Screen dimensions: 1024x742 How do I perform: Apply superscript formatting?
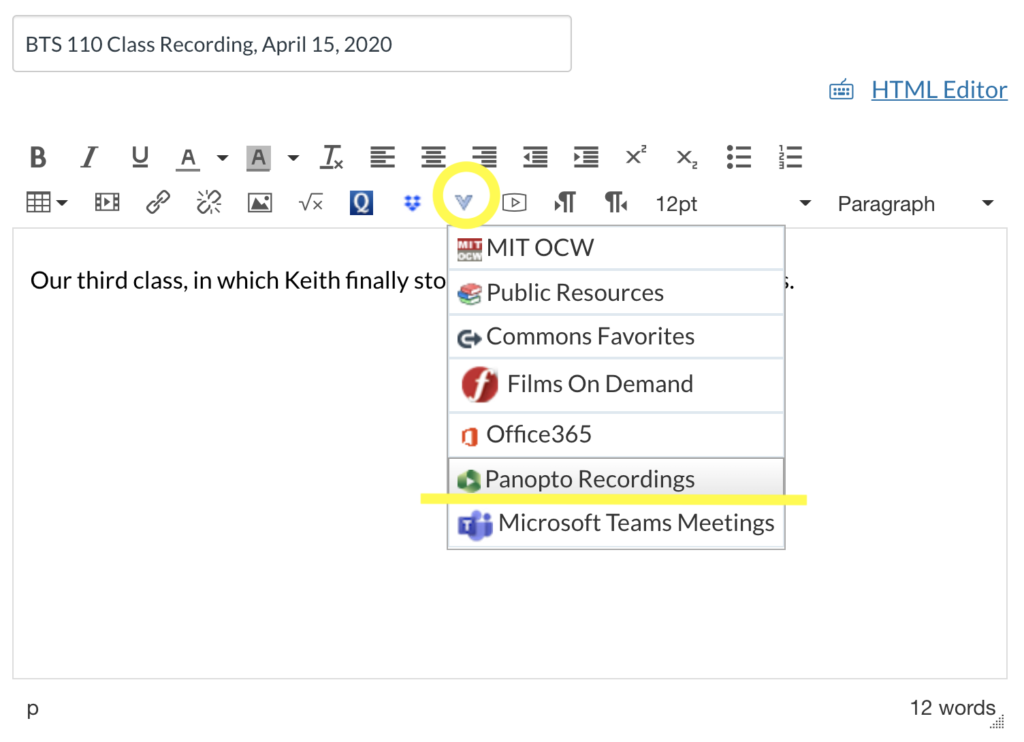pos(636,156)
